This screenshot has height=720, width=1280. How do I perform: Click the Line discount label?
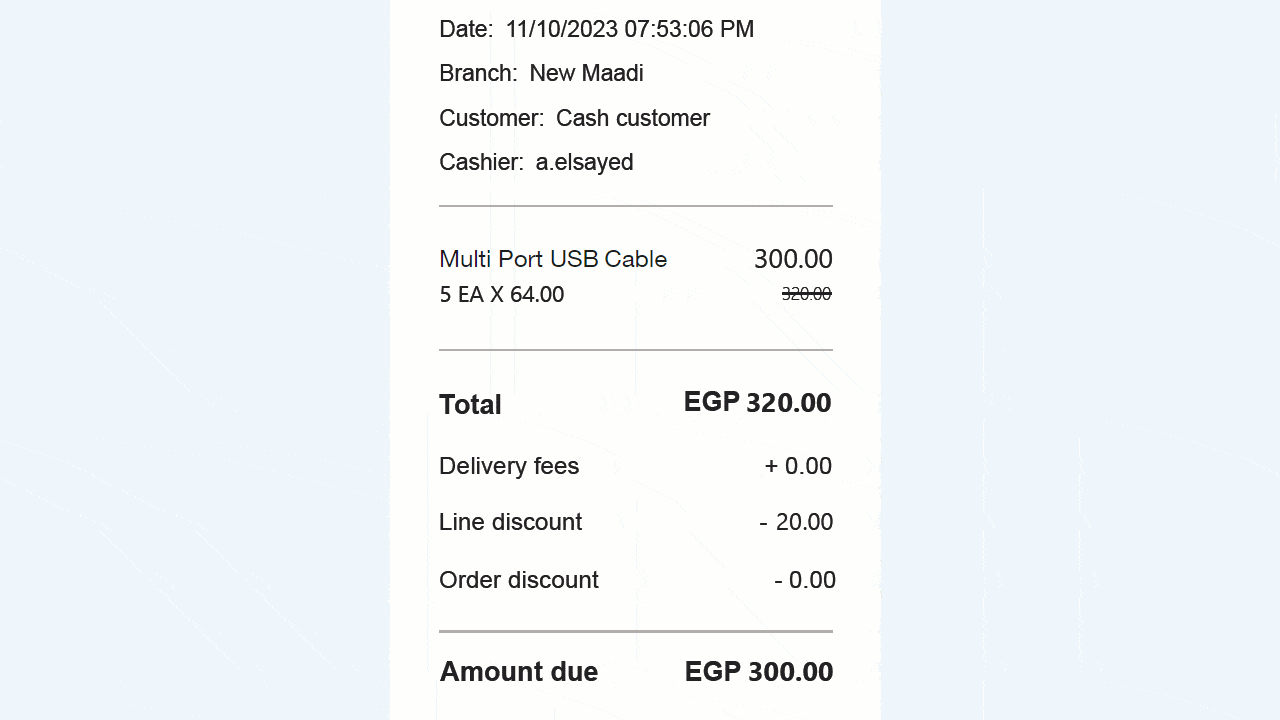510,522
